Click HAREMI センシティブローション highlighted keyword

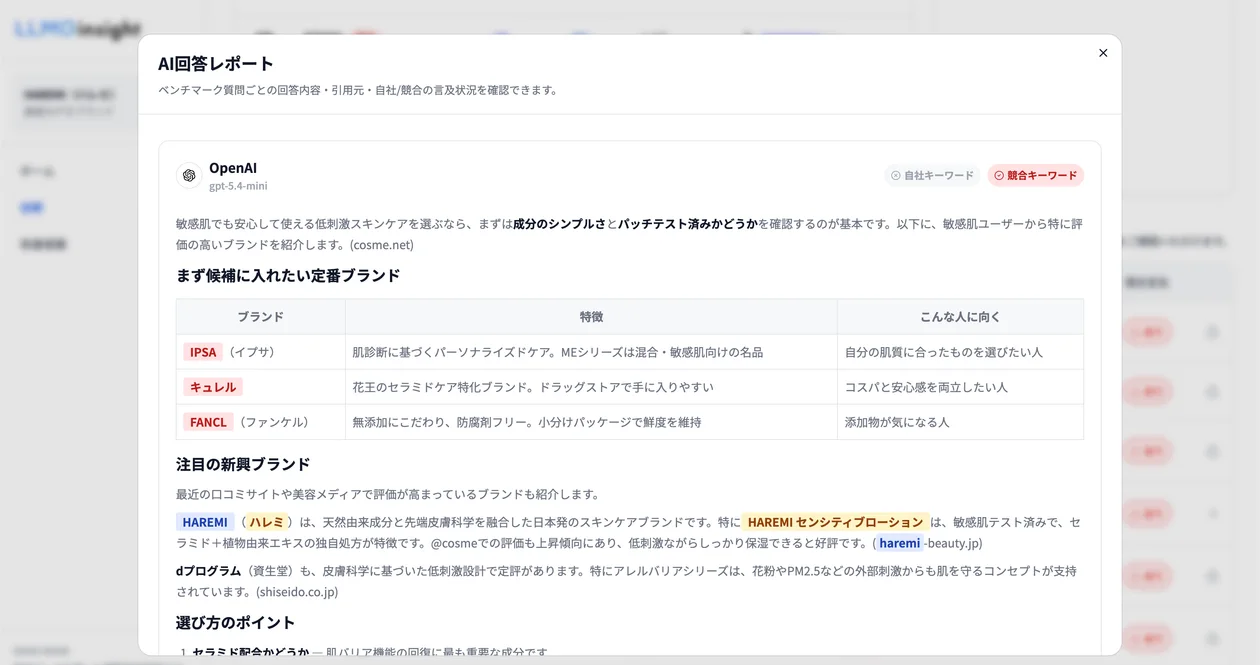(835, 522)
